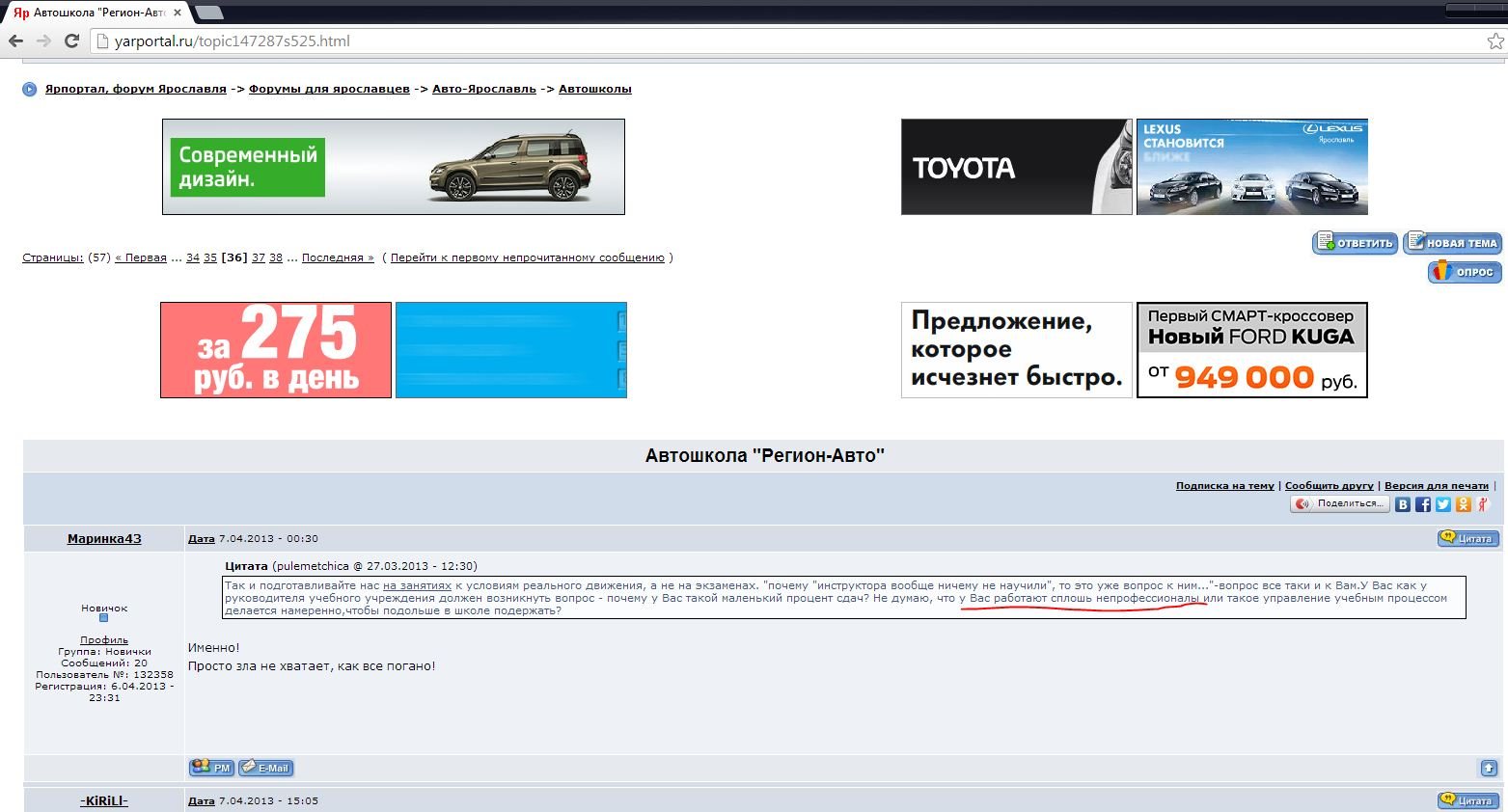Send a PM to Маринка43
The height and width of the screenshot is (812, 1508).
tap(211, 768)
